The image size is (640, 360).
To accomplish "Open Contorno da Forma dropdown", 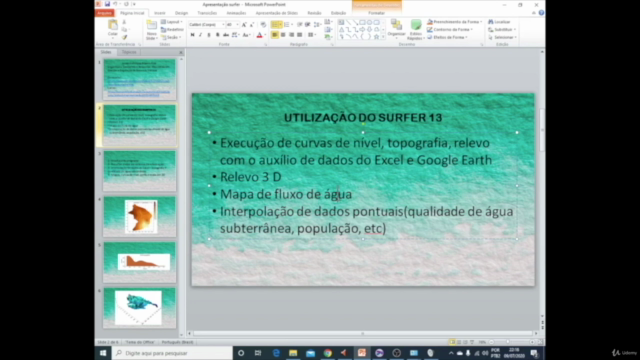I will point(450,29).
